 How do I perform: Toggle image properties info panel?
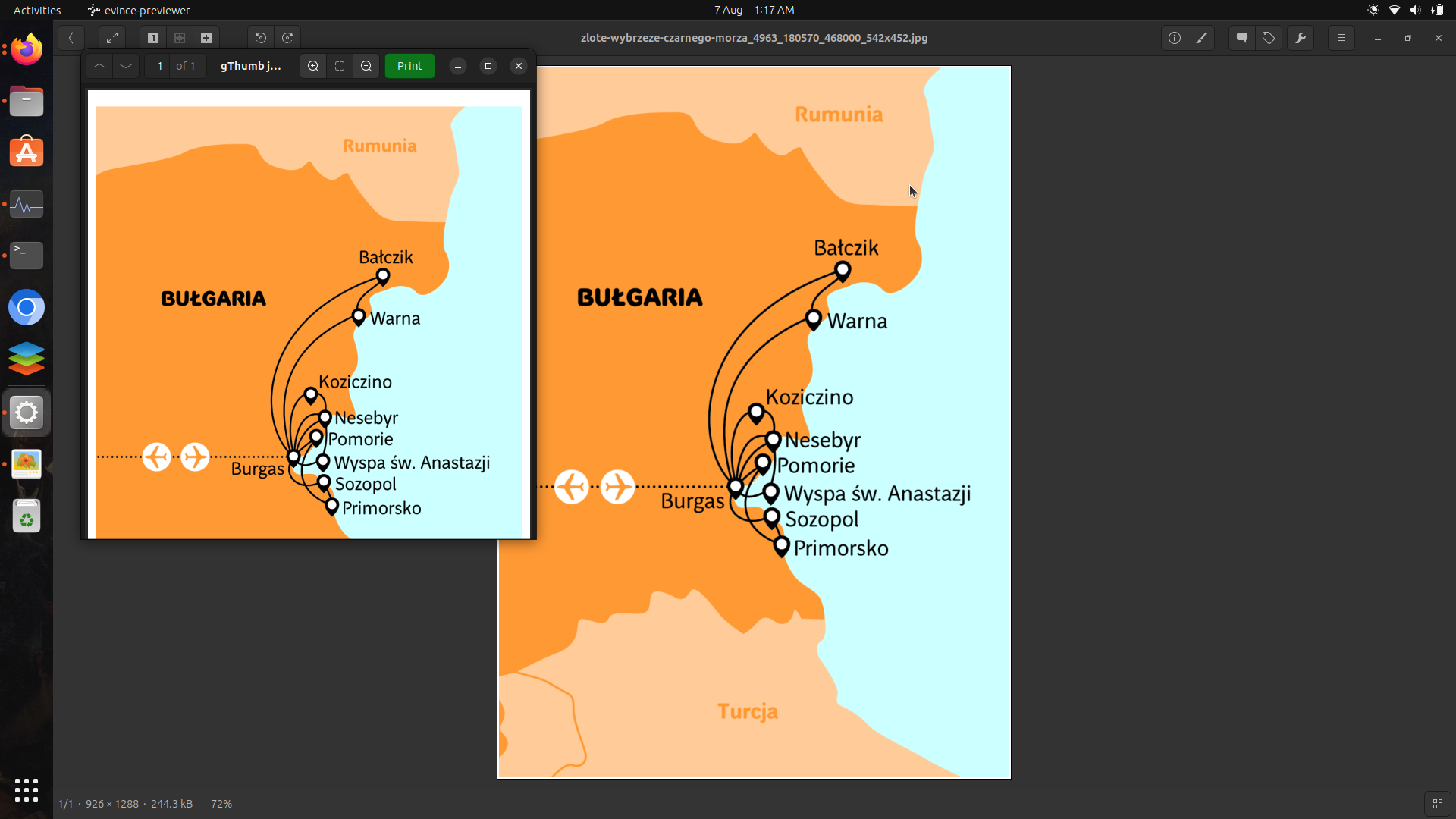click(1174, 38)
